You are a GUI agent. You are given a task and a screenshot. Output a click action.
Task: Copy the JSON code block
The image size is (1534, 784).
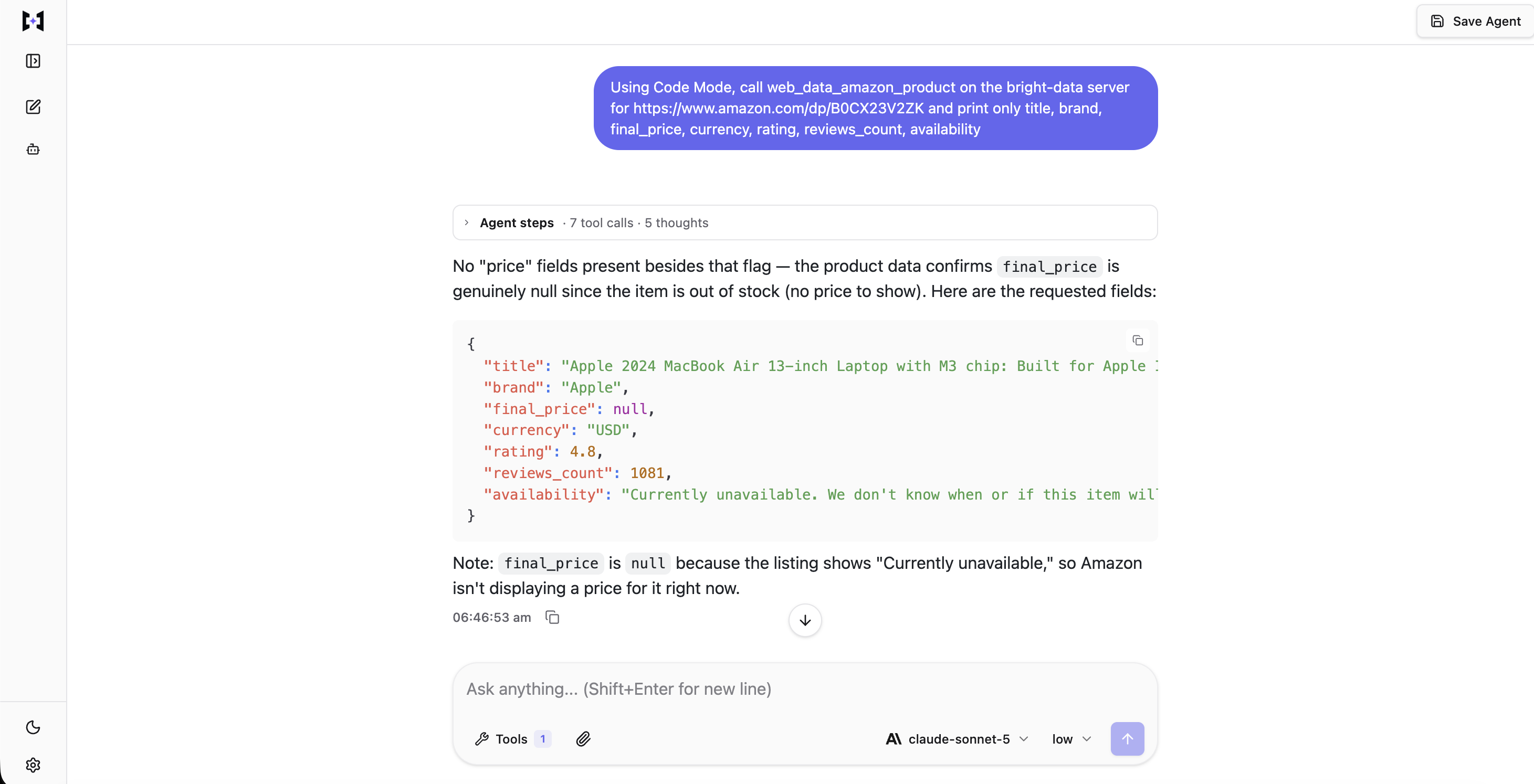[1138, 341]
